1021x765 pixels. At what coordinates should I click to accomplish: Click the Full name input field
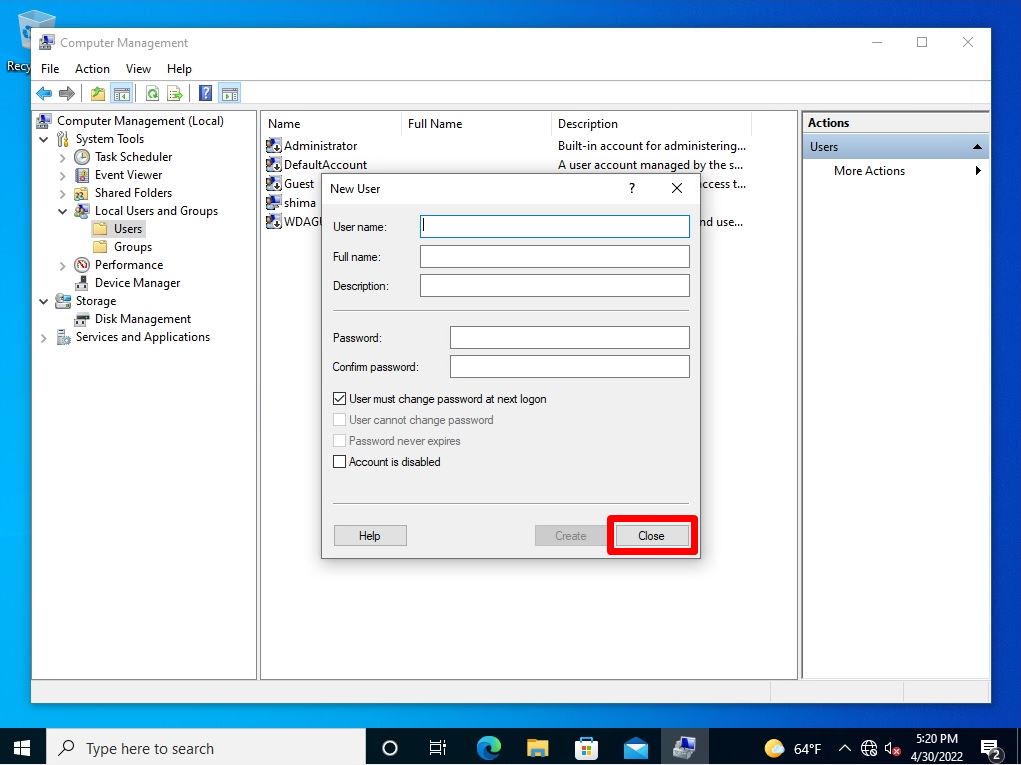(555, 257)
